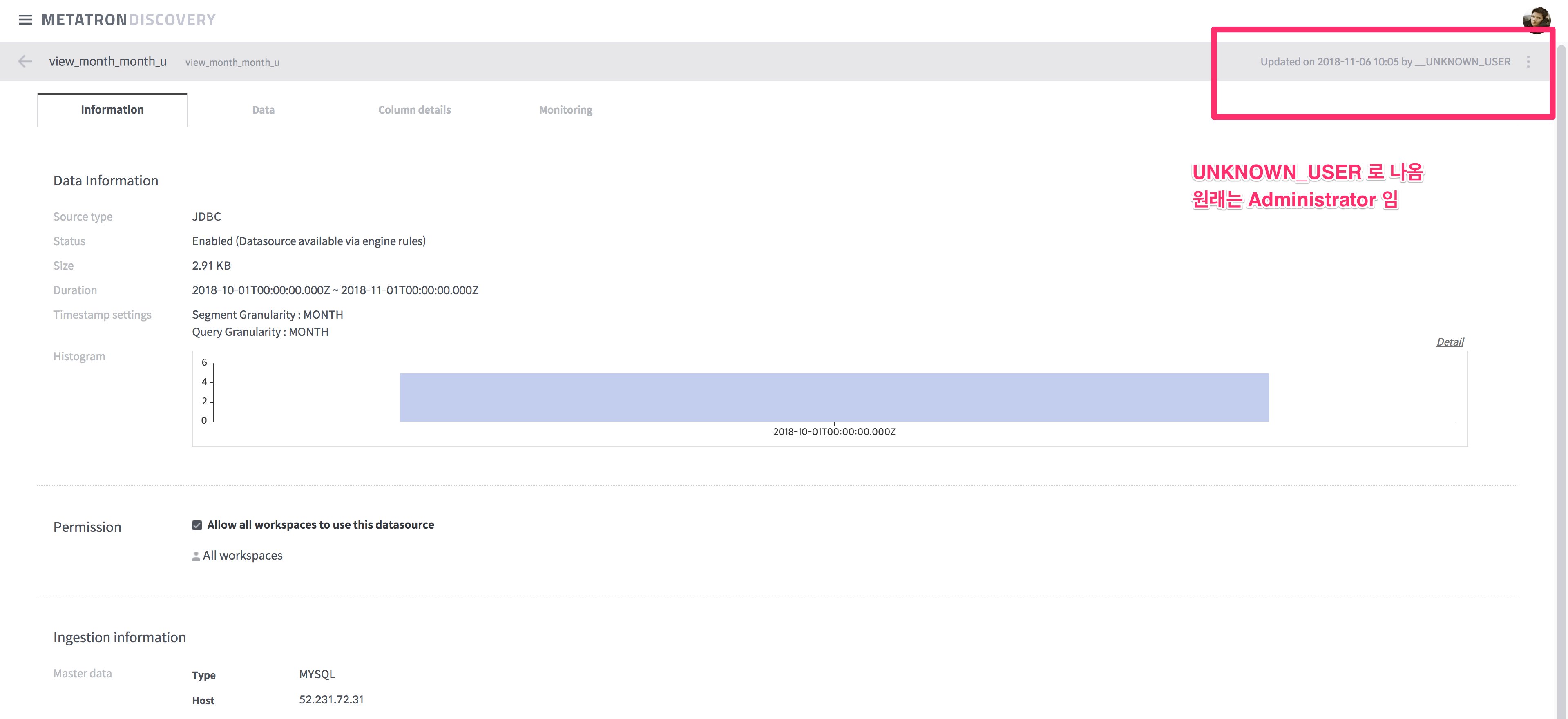This screenshot has width=1568, height=719.
Task: Switch to the Data tab
Action: click(x=263, y=109)
